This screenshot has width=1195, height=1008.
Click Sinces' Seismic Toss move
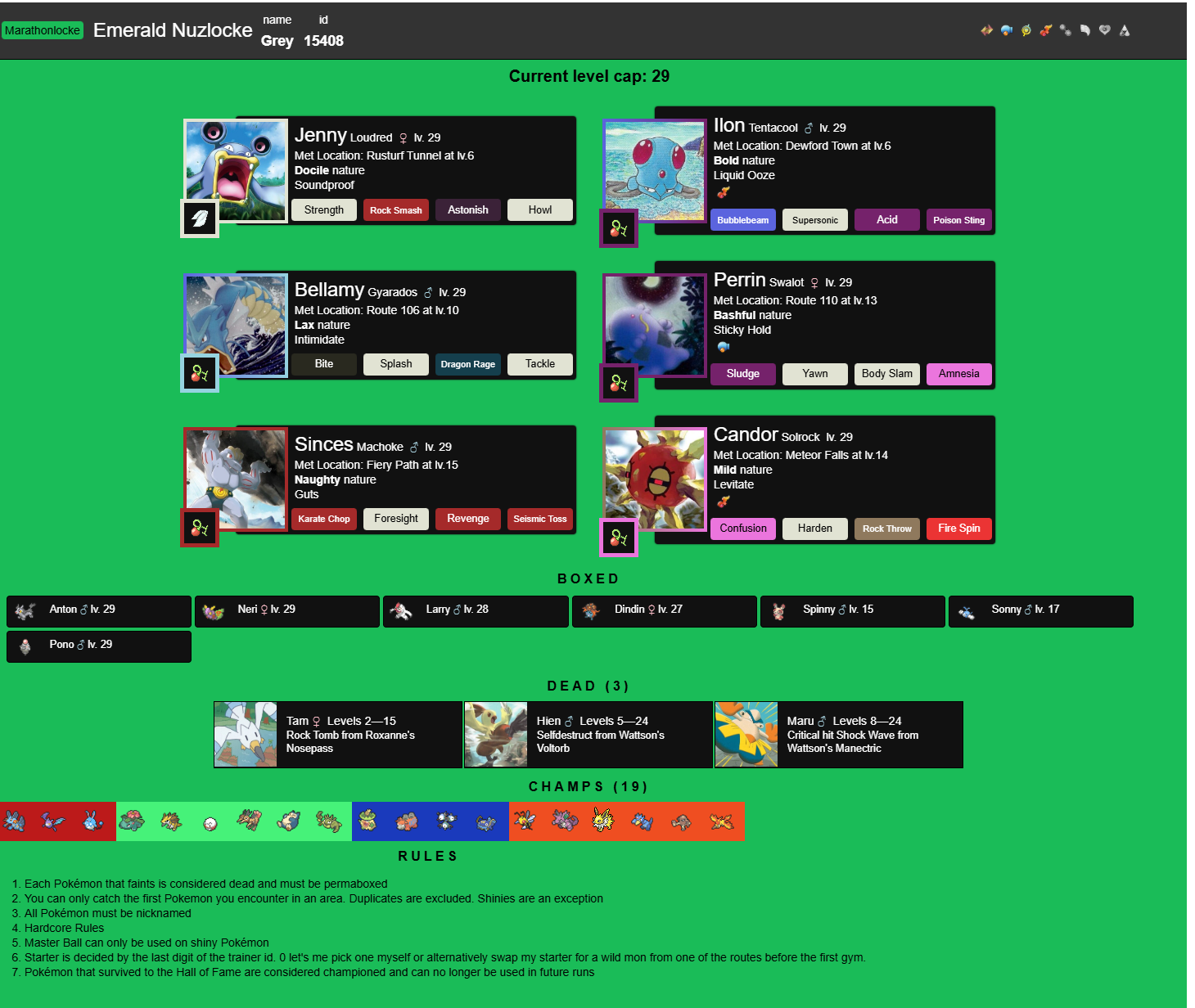tap(540, 519)
